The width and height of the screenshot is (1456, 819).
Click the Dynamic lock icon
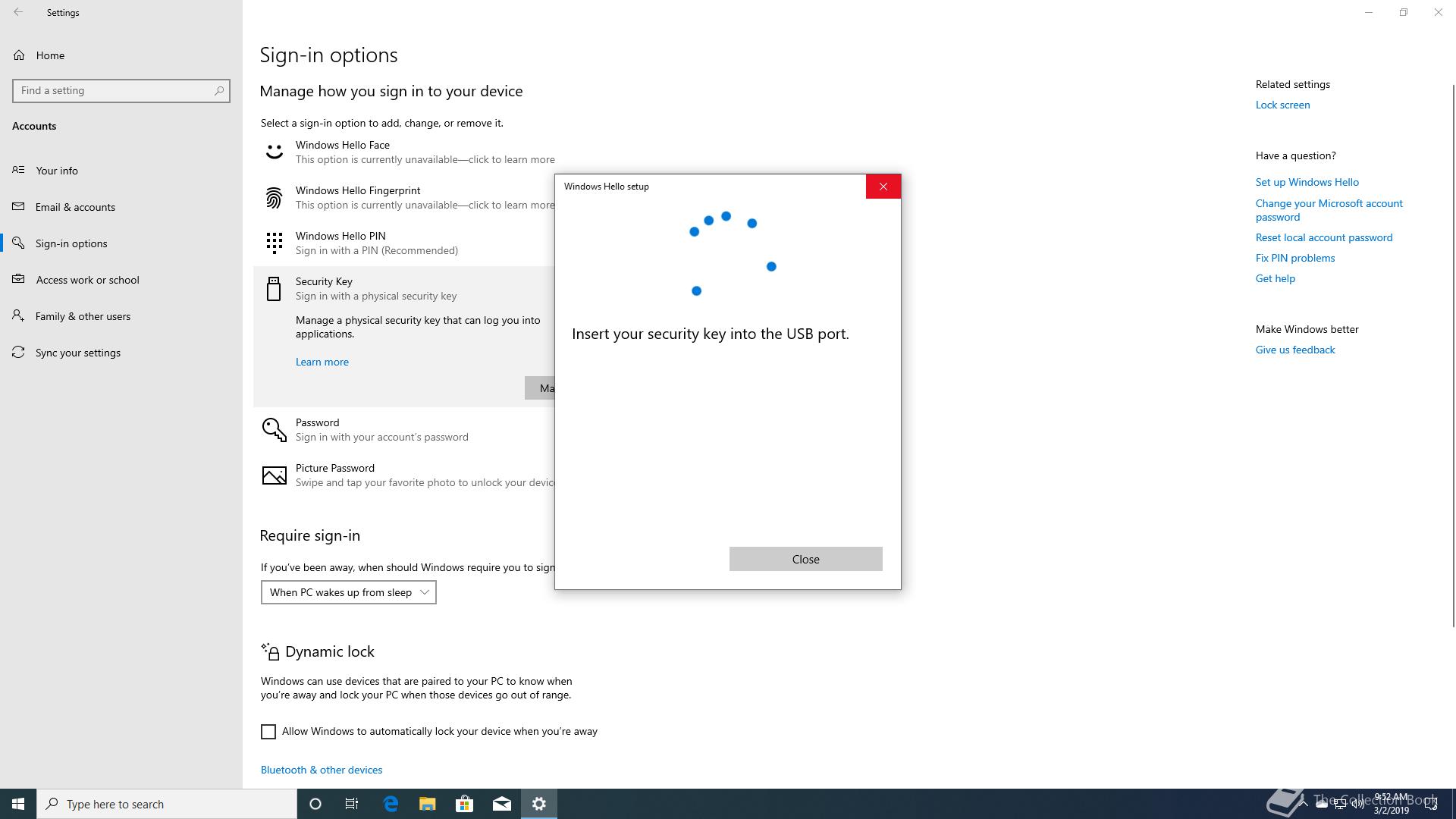click(x=270, y=651)
